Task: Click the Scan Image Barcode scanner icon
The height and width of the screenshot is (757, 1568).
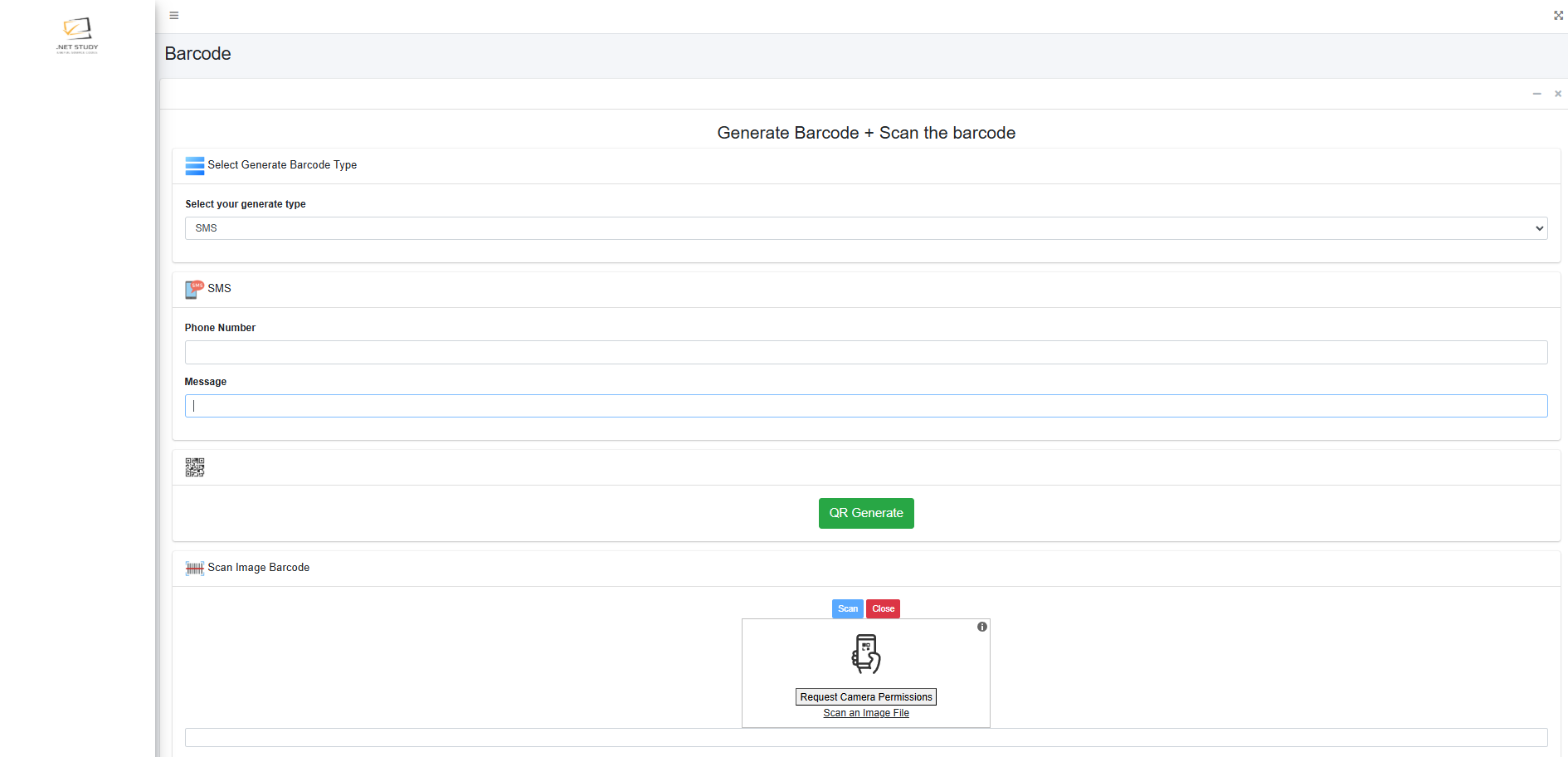Action: coord(194,568)
